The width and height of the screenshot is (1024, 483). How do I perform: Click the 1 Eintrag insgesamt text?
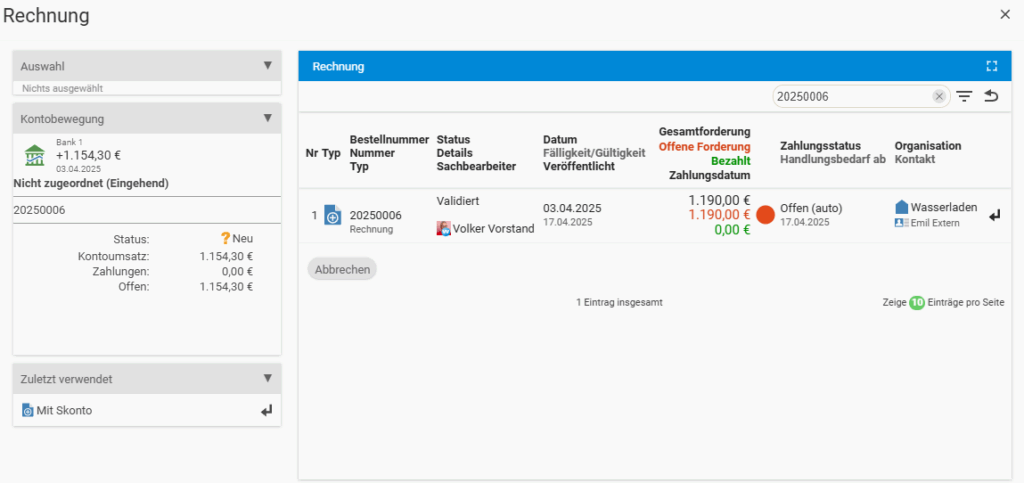pyautogui.click(x=619, y=303)
